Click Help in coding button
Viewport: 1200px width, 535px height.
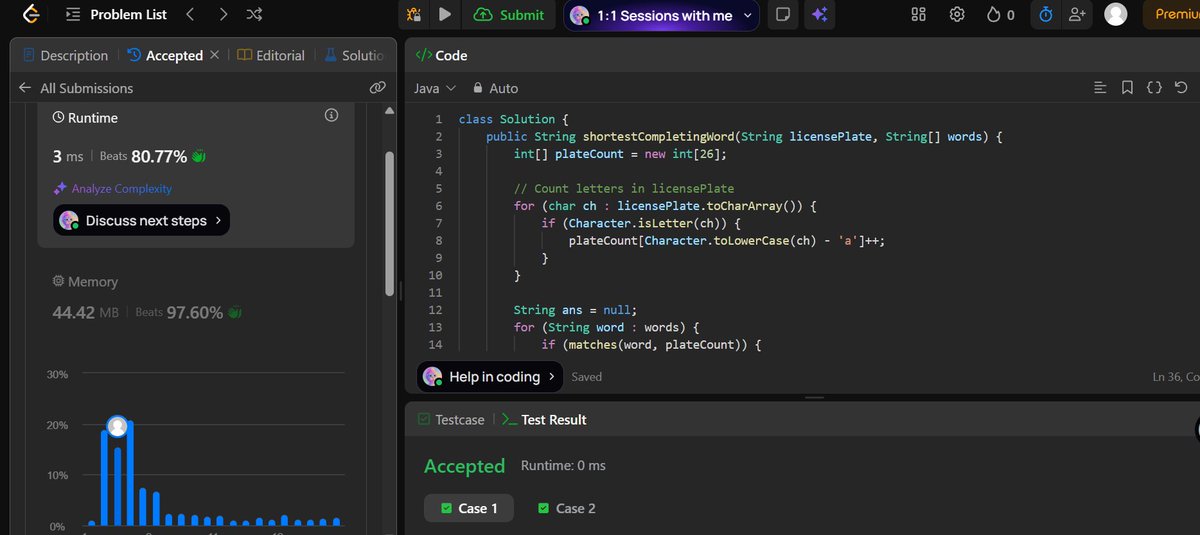[490, 376]
